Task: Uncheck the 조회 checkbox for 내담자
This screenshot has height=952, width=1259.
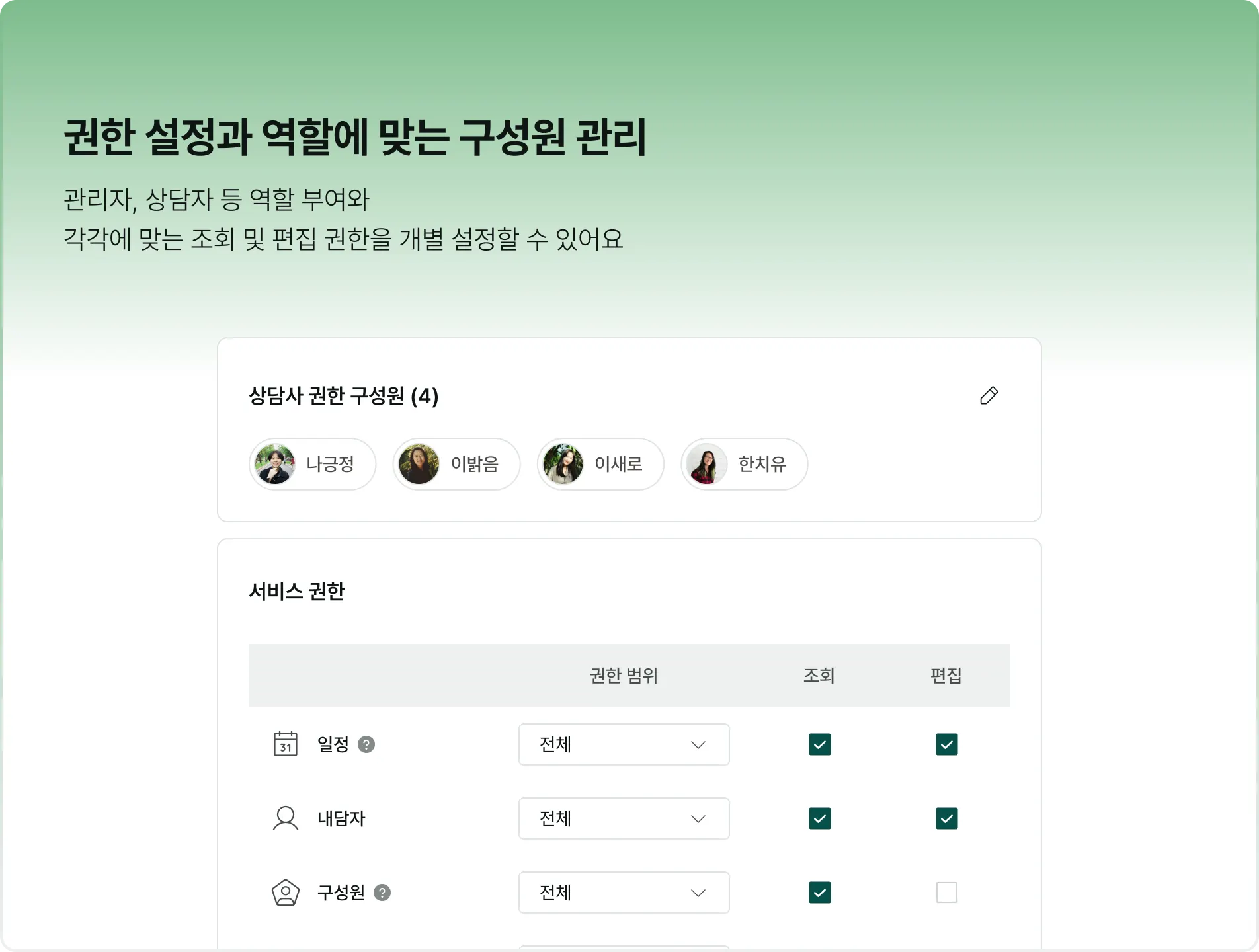Action: [820, 818]
